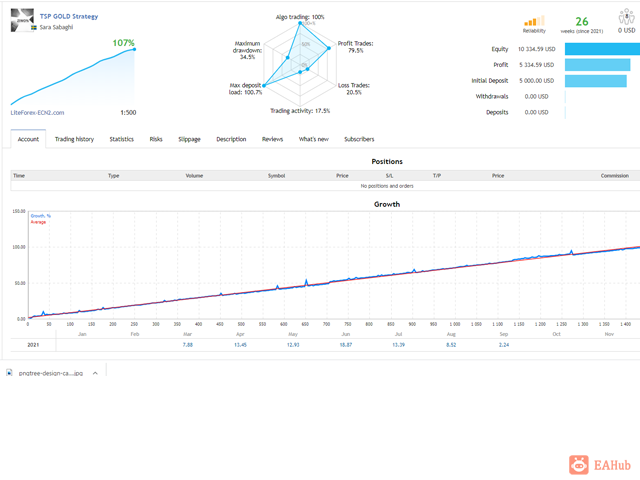
Task: Click the August monthly growth 8.52
Action: 451,345
